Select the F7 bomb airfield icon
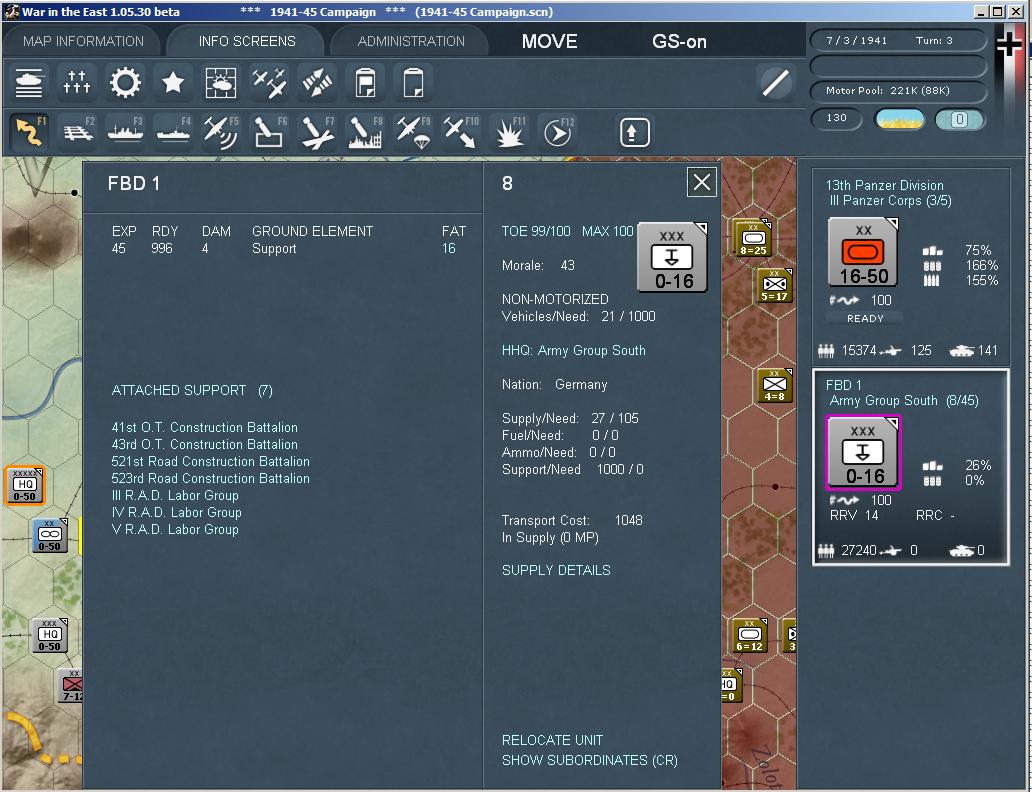 pyautogui.click(x=318, y=131)
